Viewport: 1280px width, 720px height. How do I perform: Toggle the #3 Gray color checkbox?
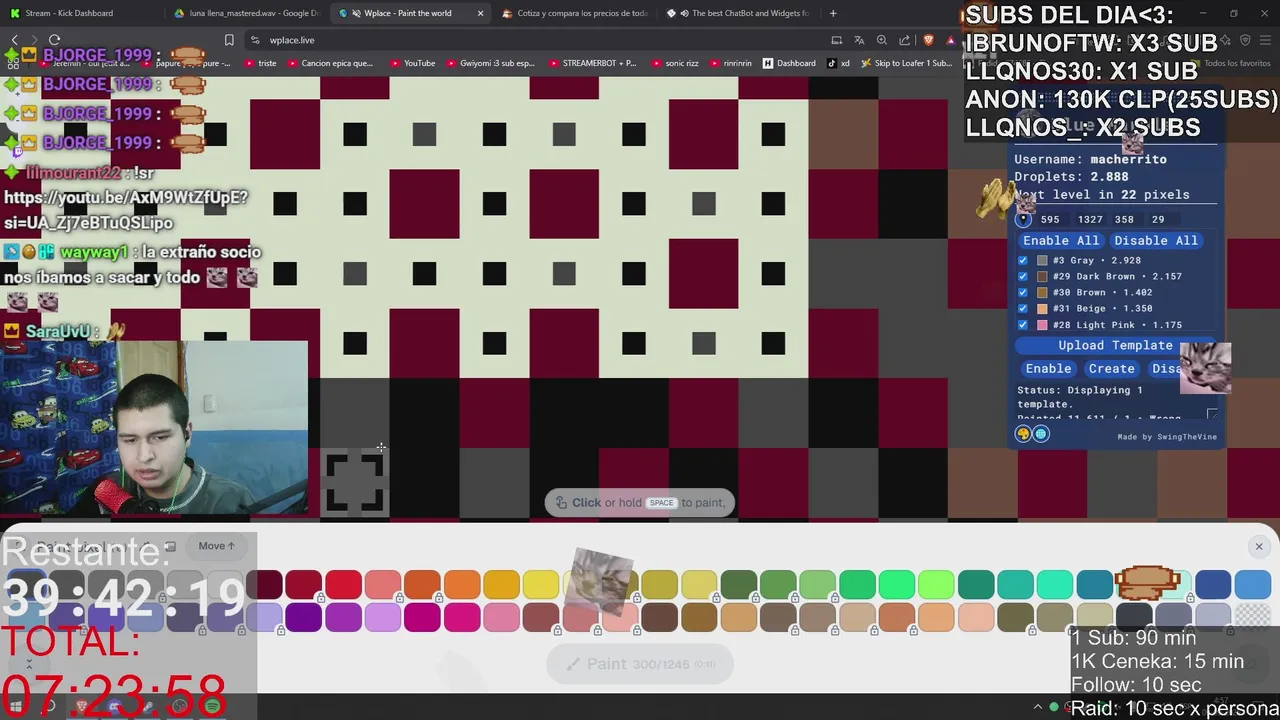[1022, 260]
